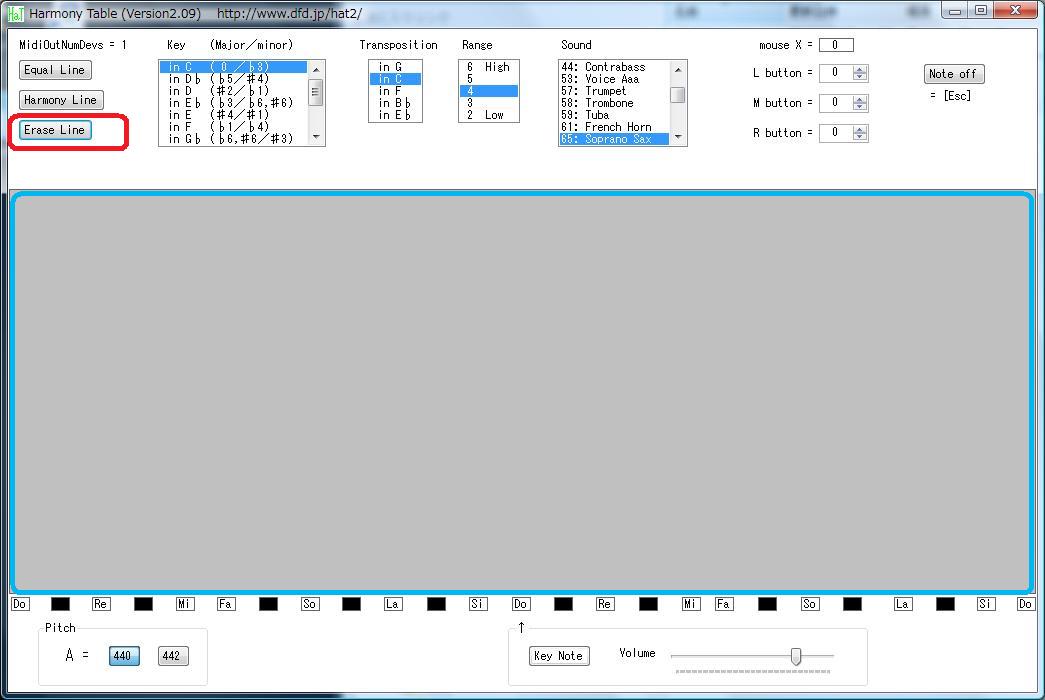1045x700 pixels.
Task: Select sound '59: Tuba'
Action: pyautogui.click(x=614, y=115)
